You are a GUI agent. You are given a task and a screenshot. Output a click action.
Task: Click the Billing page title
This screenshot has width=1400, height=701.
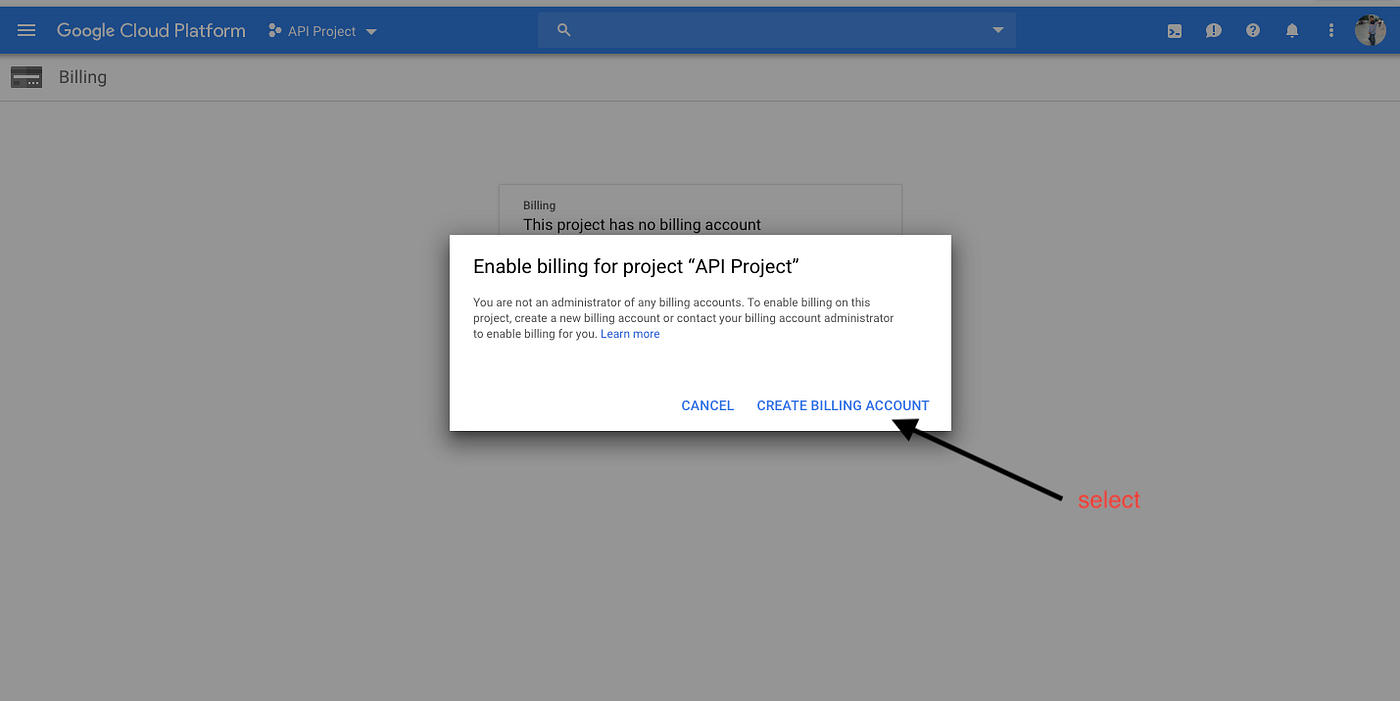(82, 77)
